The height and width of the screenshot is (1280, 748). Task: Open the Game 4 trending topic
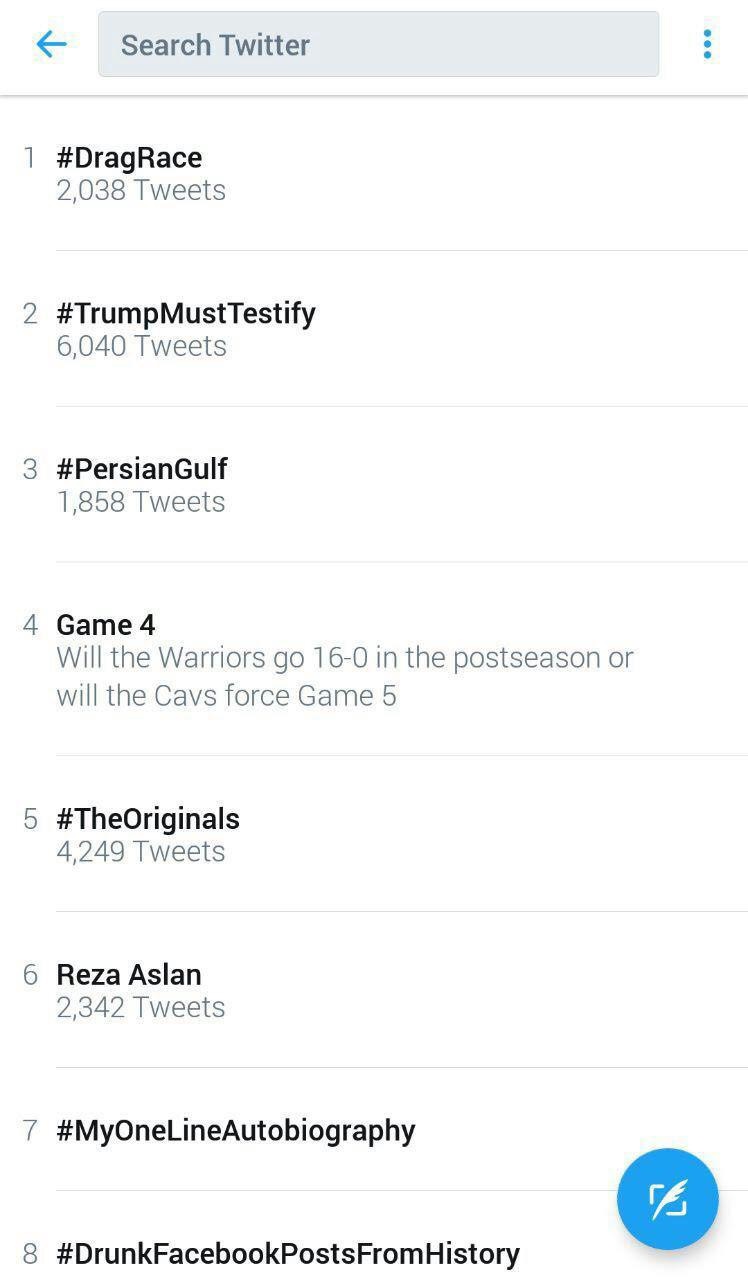106,625
